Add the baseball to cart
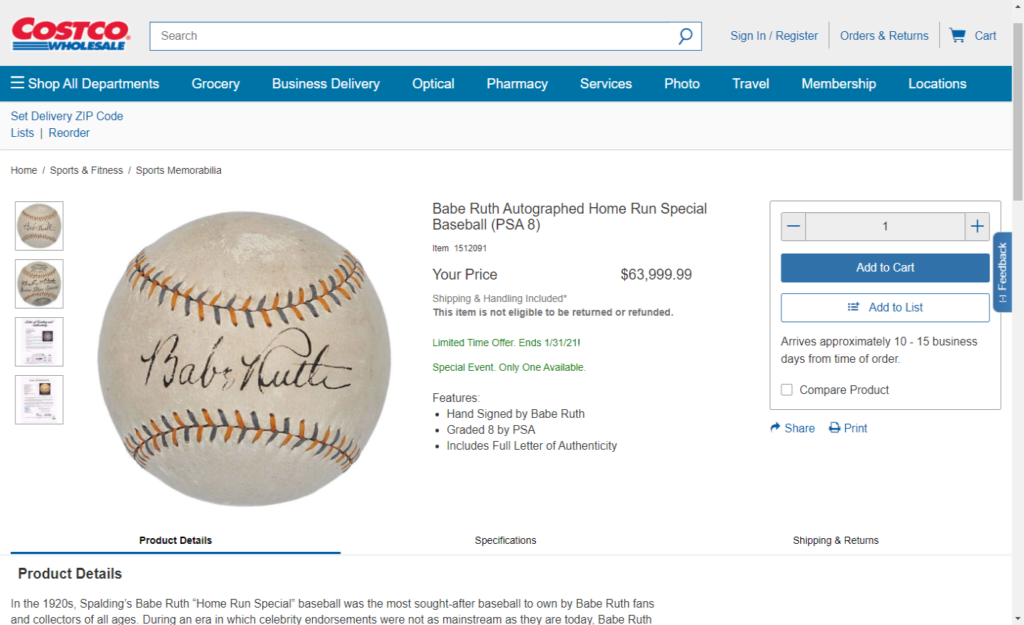This screenshot has width=1024, height=625. point(885,268)
